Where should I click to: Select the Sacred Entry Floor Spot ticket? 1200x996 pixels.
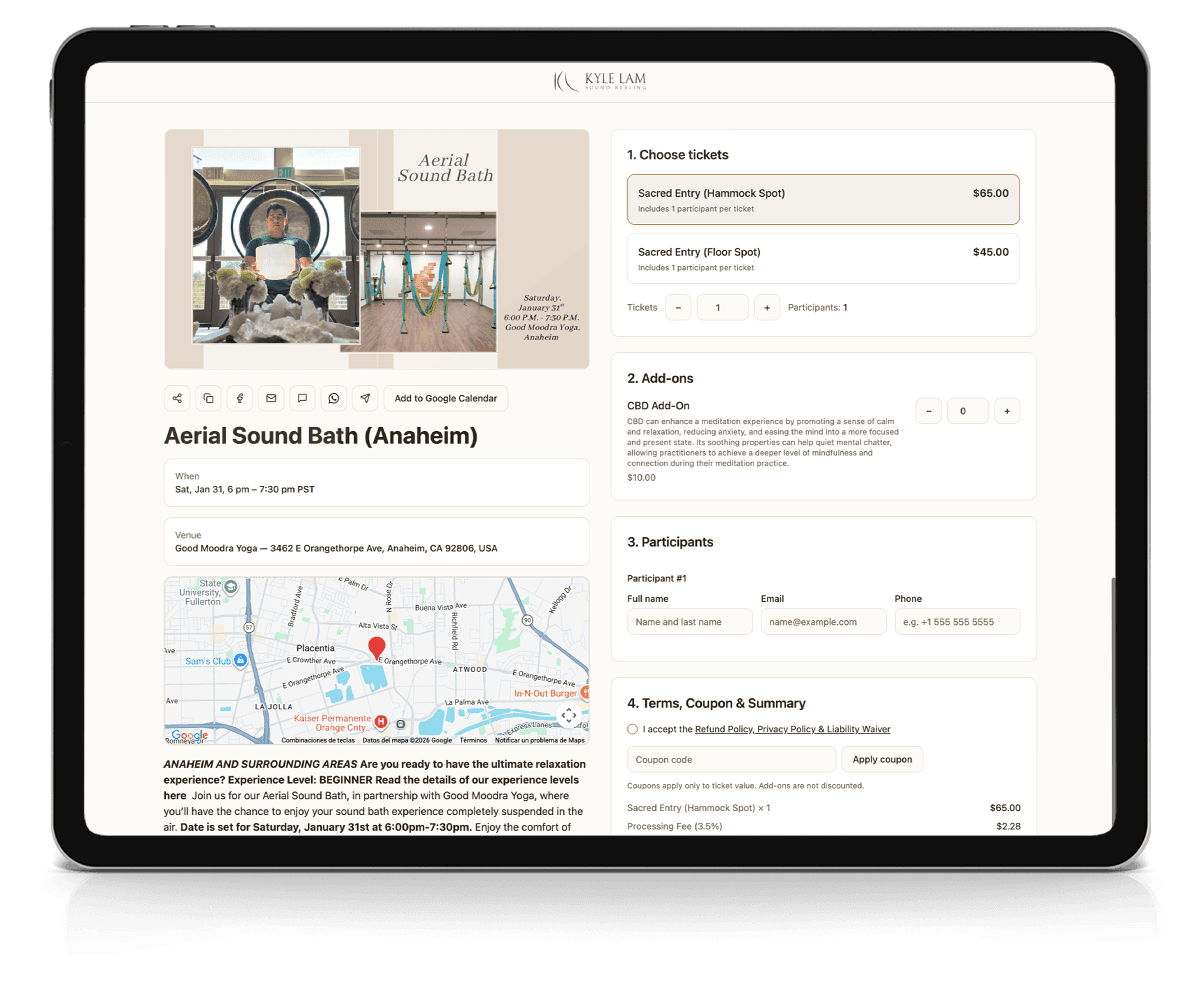[822, 259]
